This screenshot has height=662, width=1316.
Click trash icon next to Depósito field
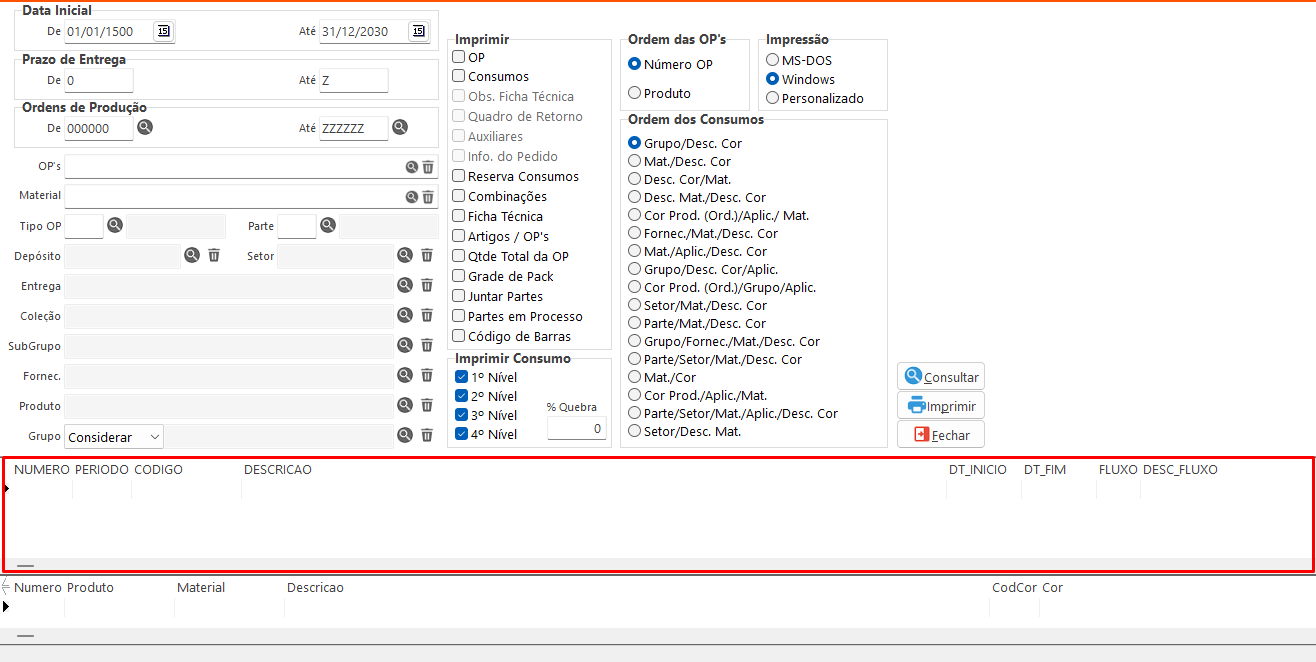[214, 256]
